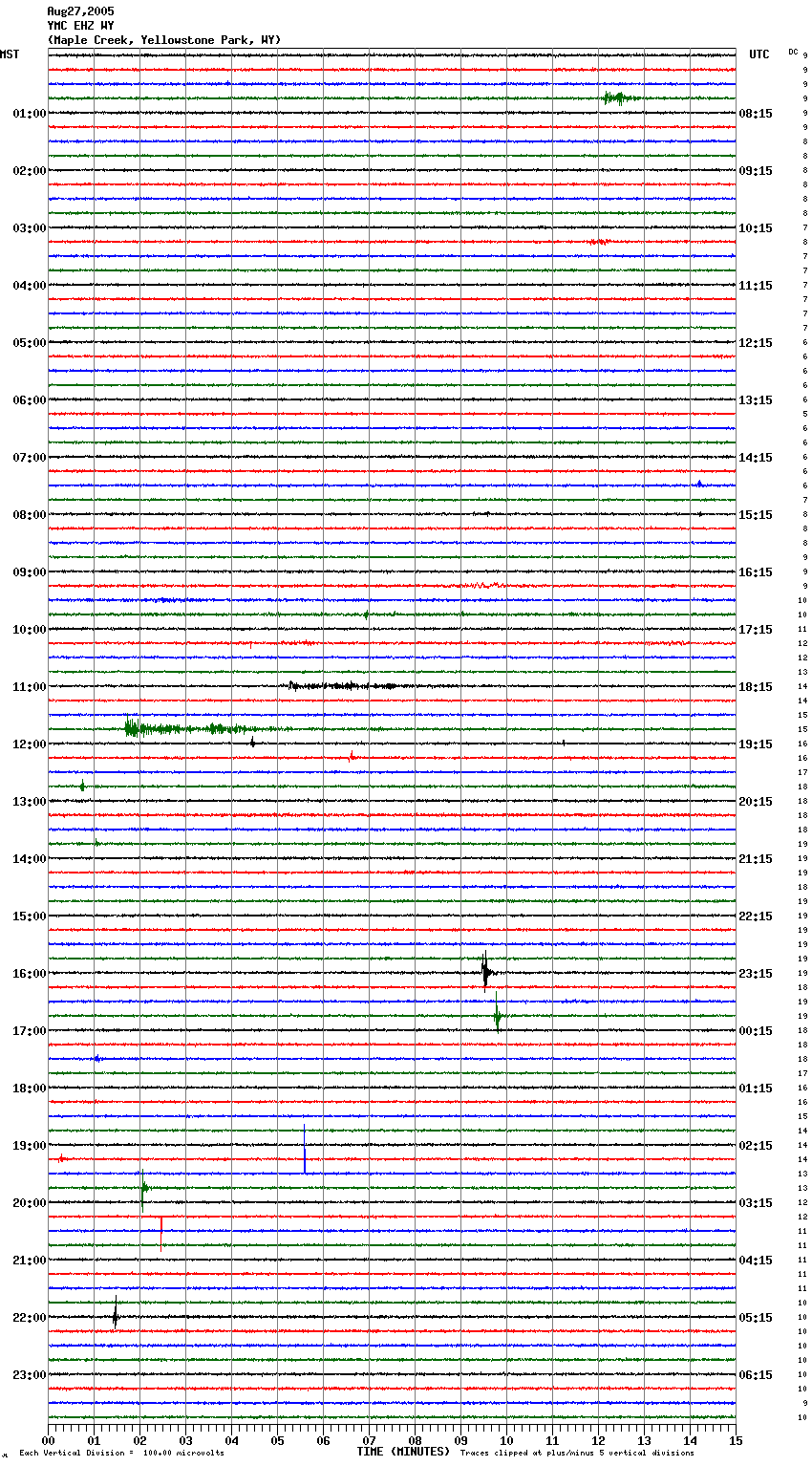Image resolution: width=812 pixels, height=1466 pixels.
Task: Click tall blue spike above the 19:00 trace
Action: tap(305, 1150)
